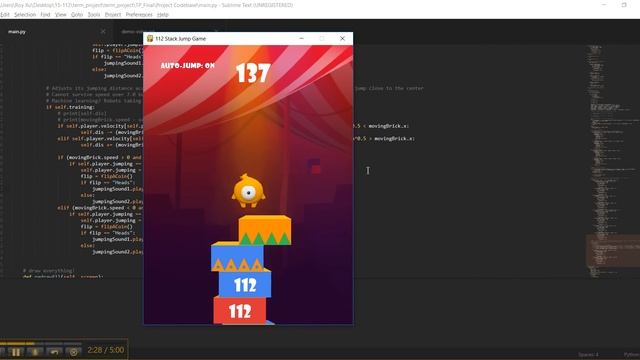Click the Spaces indentation status bar entry
This screenshot has height=360, width=640.
(588, 355)
